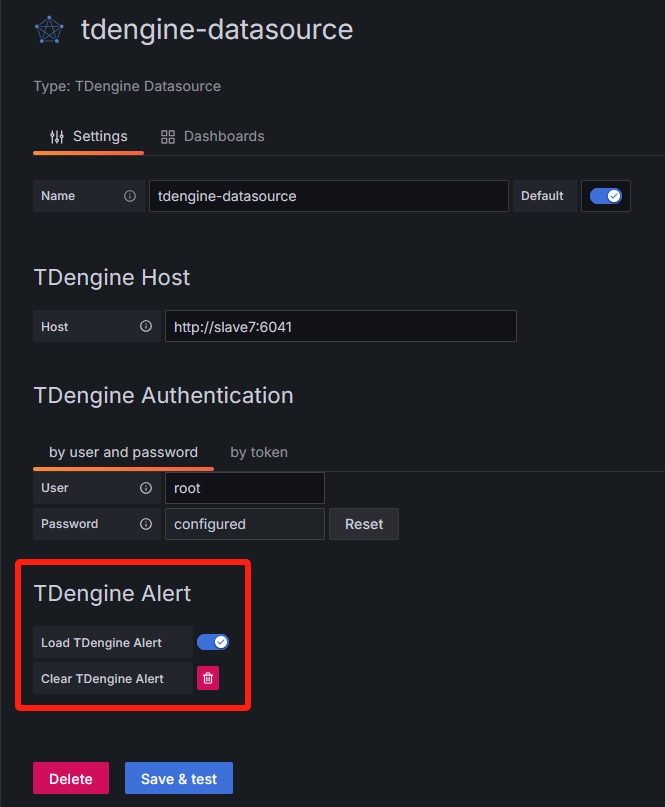Click the red Delete button
665x807 pixels.
click(71, 779)
